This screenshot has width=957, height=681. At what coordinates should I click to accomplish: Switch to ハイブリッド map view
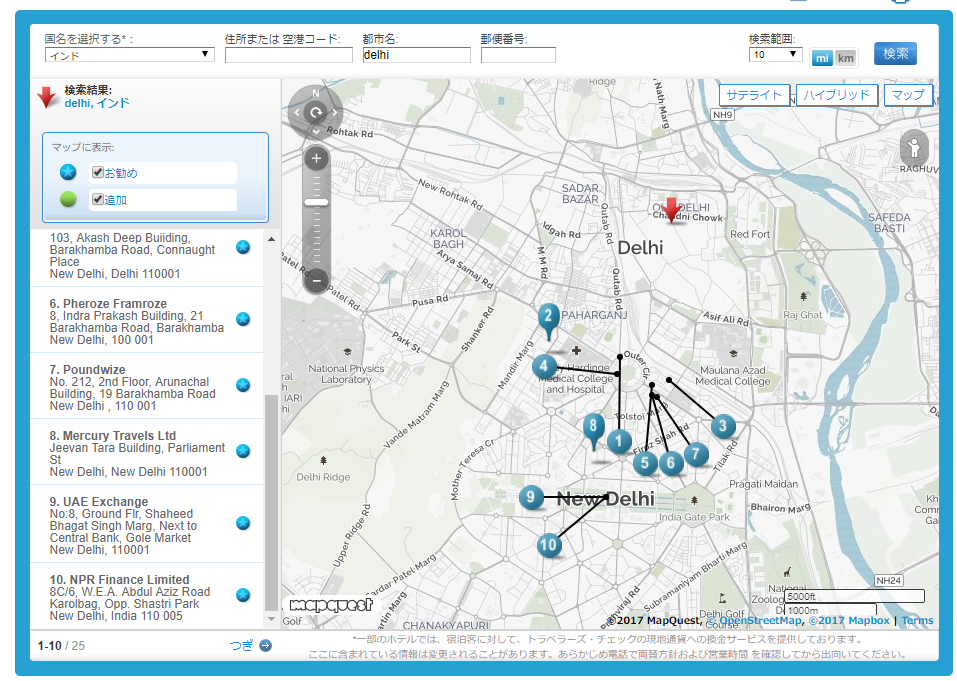point(837,96)
